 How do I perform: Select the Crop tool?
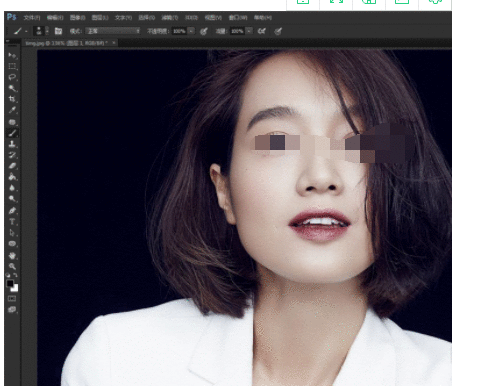point(12,99)
